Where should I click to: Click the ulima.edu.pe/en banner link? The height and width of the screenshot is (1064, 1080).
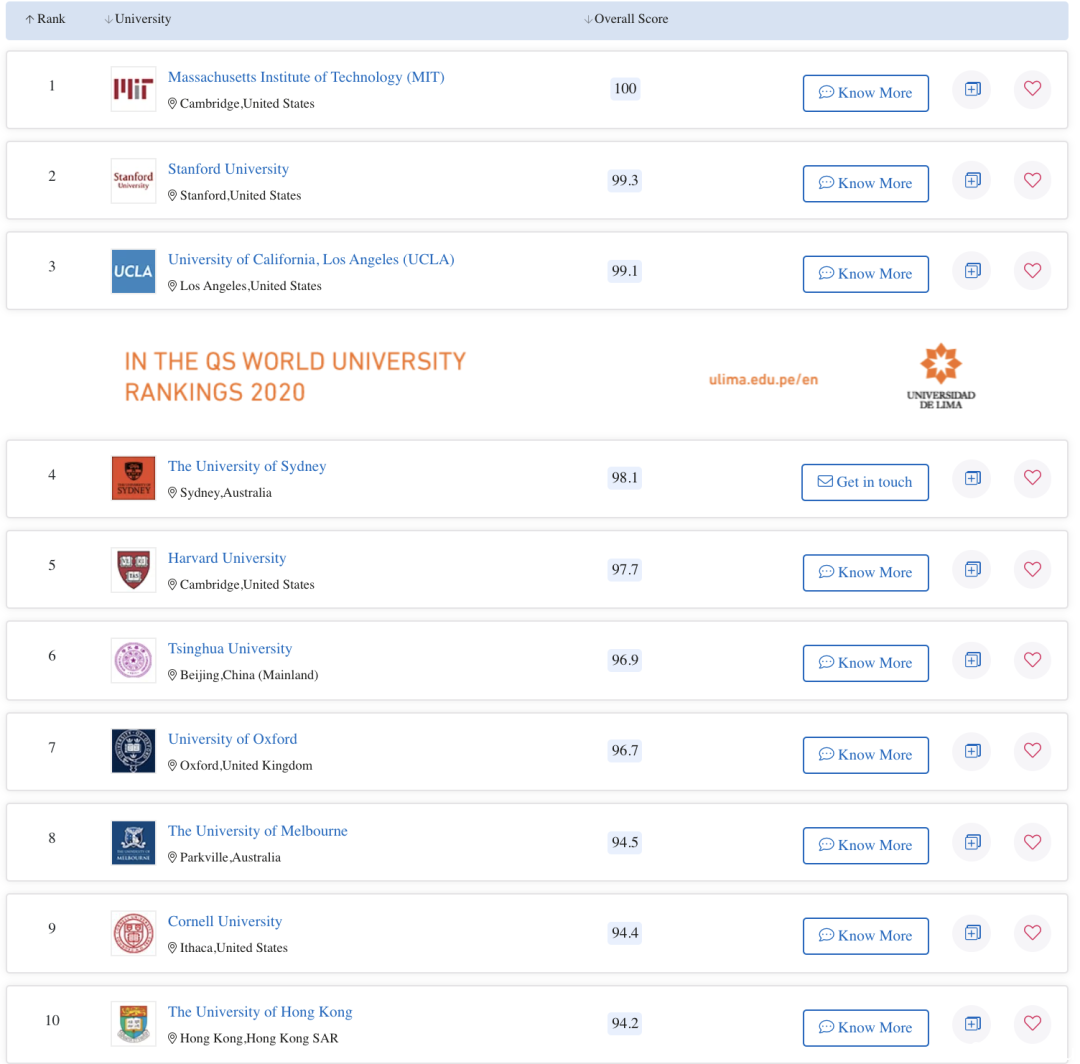click(763, 379)
